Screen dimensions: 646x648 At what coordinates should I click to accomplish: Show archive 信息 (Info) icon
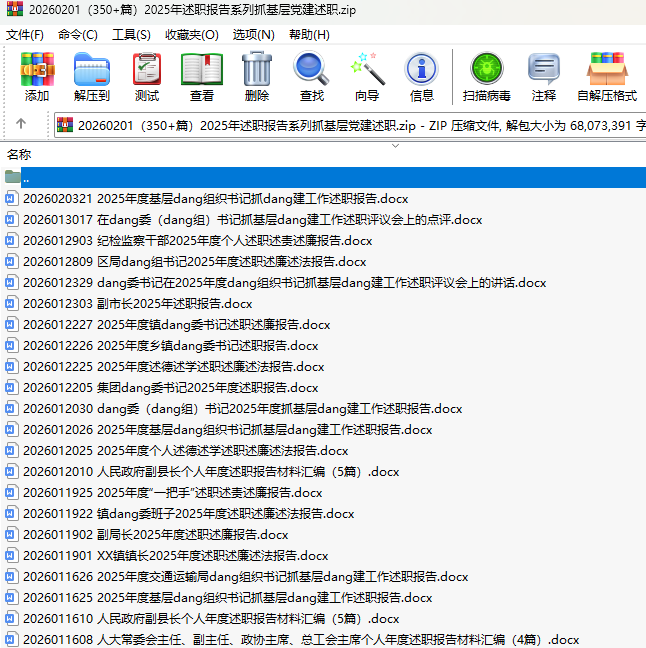422,77
